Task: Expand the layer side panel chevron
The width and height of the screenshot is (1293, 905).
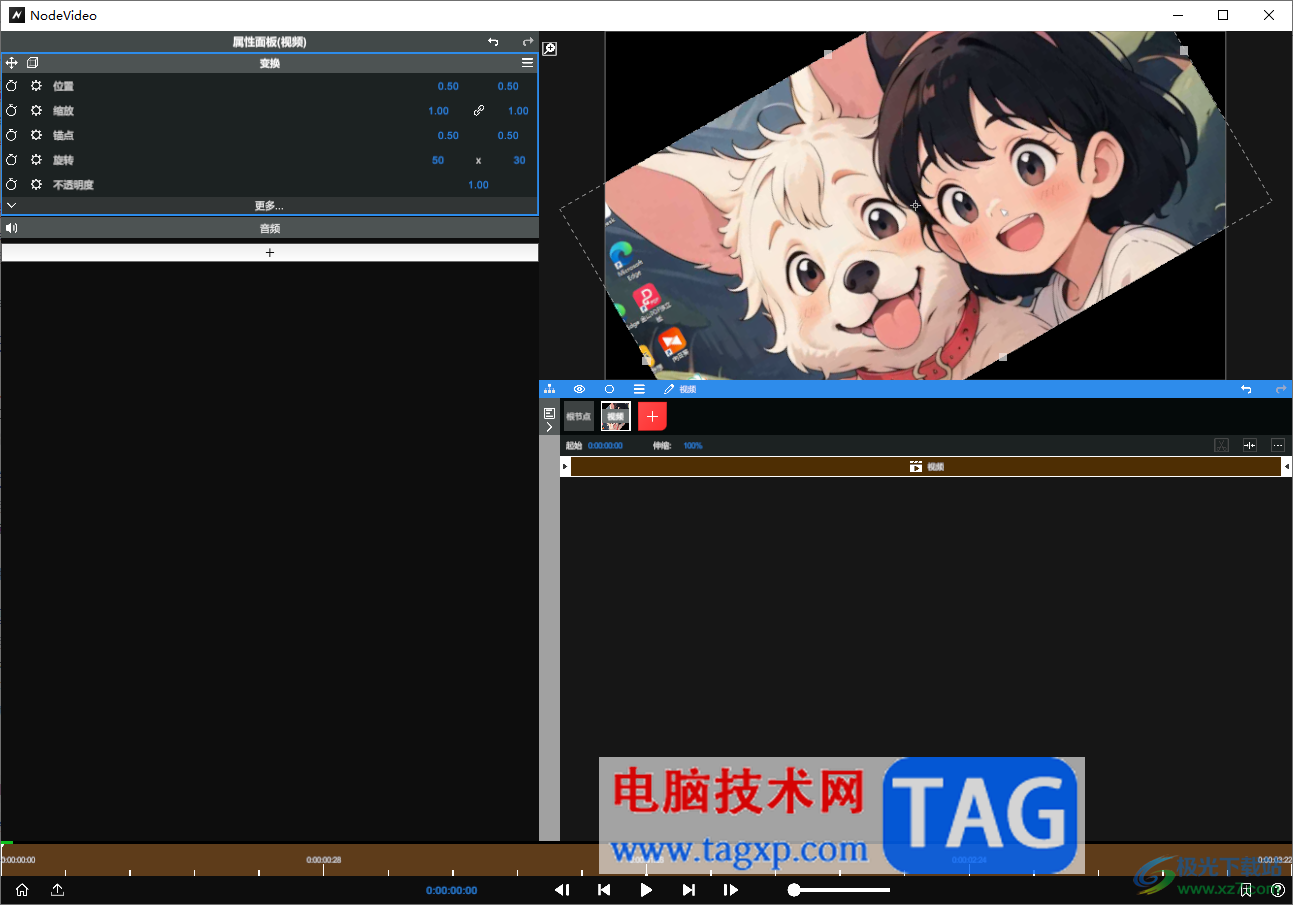Action: pyautogui.click(x=549, y=427)
